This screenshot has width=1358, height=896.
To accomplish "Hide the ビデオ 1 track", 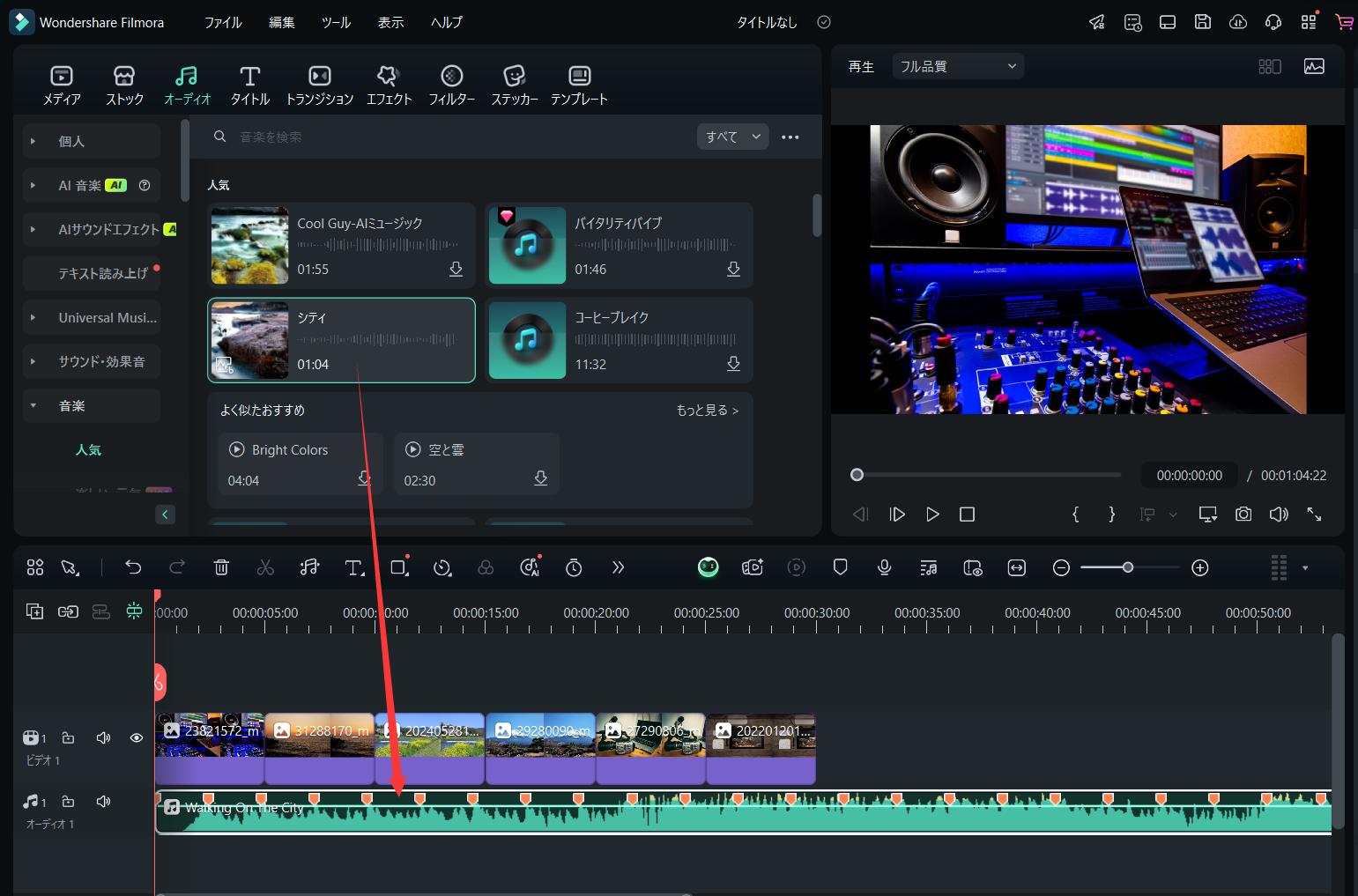I will tap(137, 737).
